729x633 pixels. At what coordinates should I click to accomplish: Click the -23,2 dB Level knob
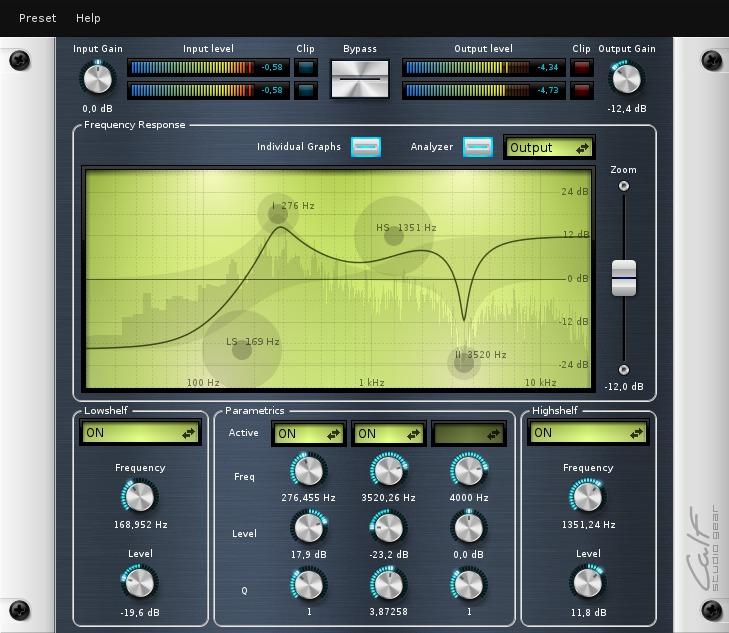(x=389, y=528)
